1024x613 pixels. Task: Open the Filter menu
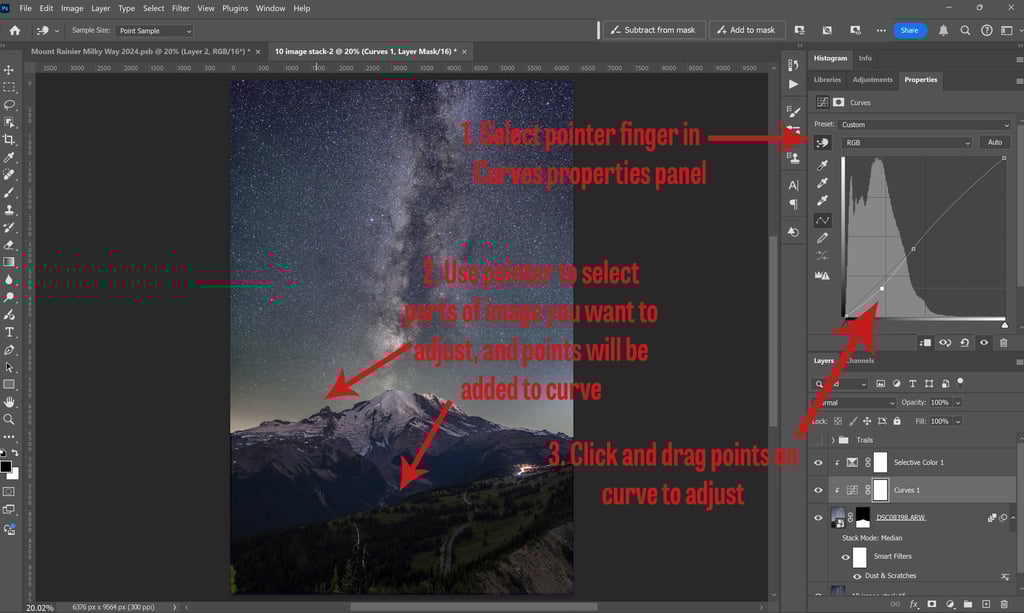tap(180, 8)
